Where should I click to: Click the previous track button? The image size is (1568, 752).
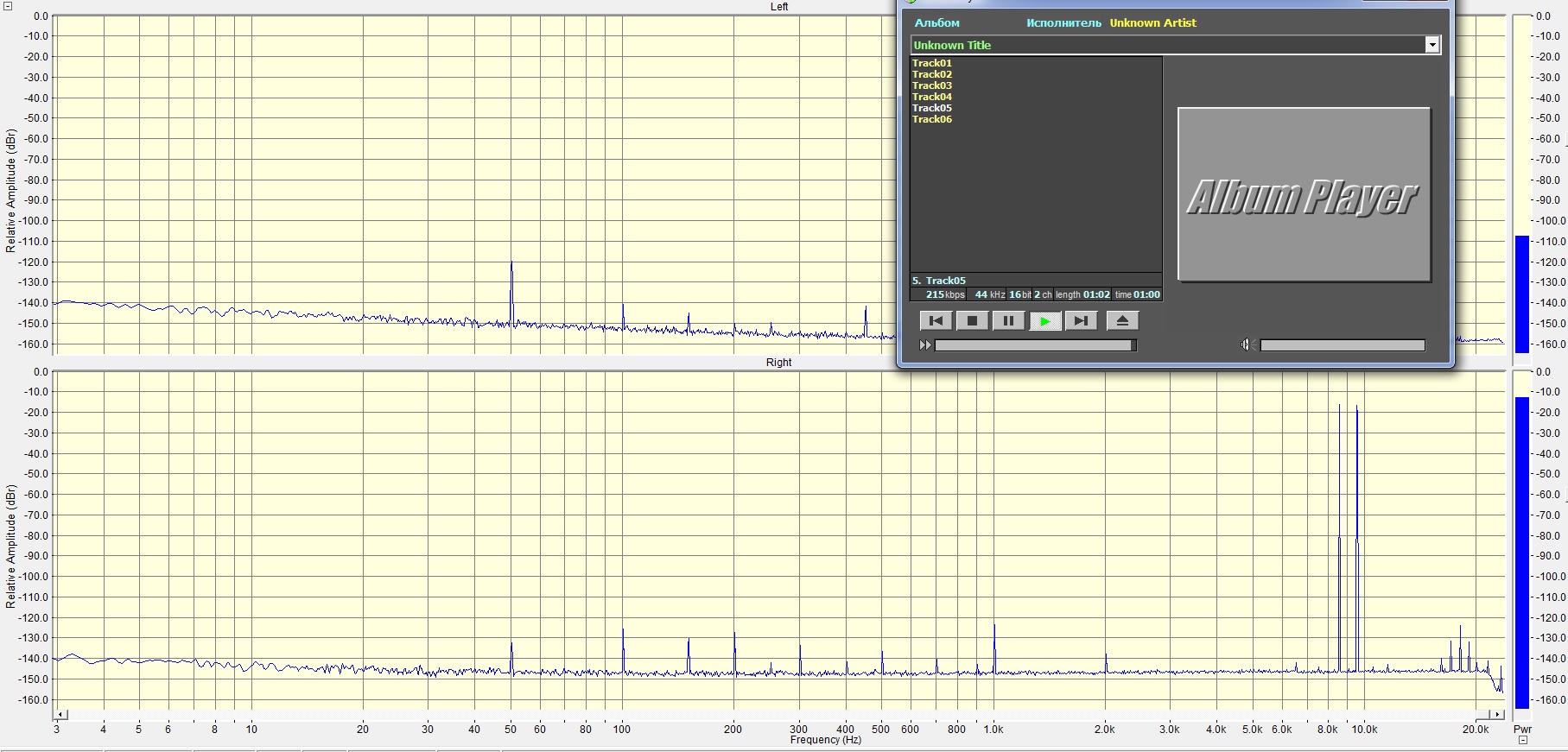[x=936, y=321]
